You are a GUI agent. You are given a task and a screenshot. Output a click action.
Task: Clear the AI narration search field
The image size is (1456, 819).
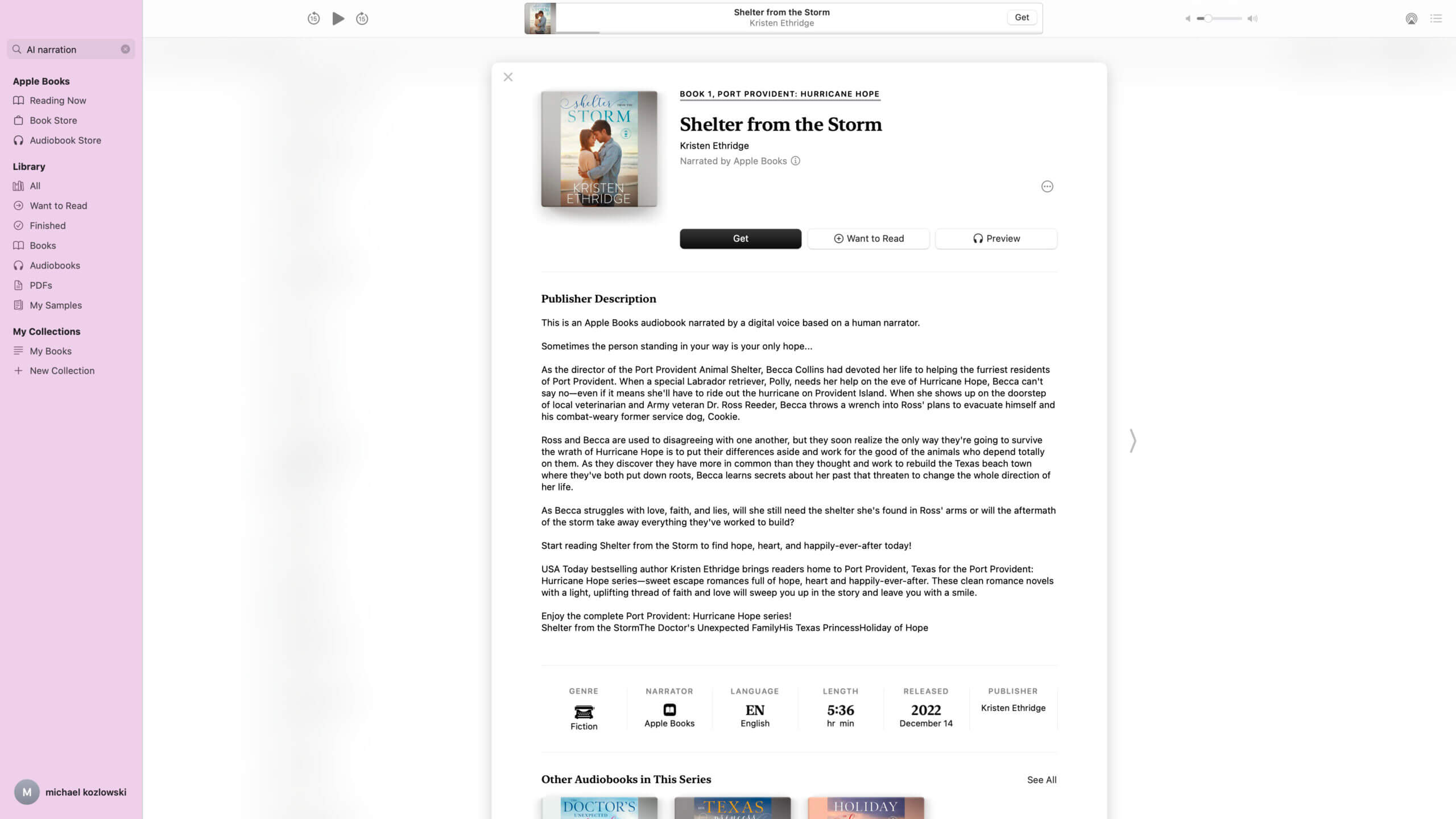pyautogui.click(x=125, y=49)
